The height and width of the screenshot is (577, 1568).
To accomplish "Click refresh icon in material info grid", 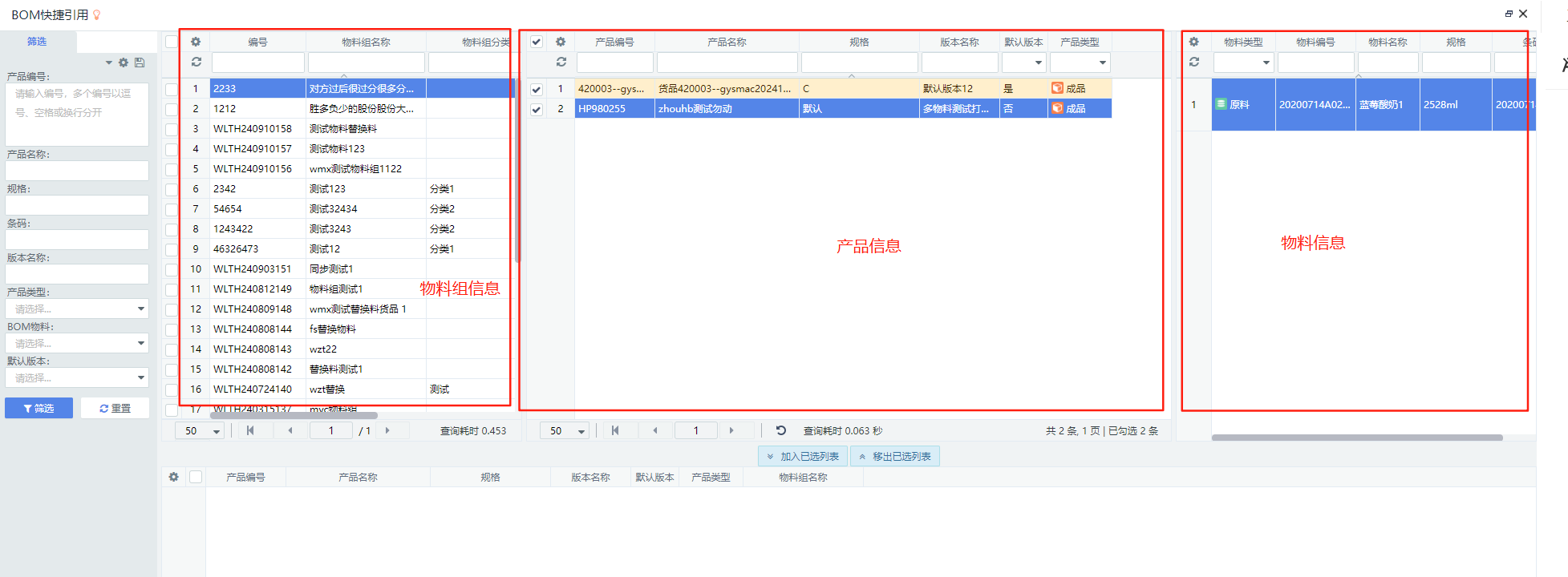I will coord(1194,62).
